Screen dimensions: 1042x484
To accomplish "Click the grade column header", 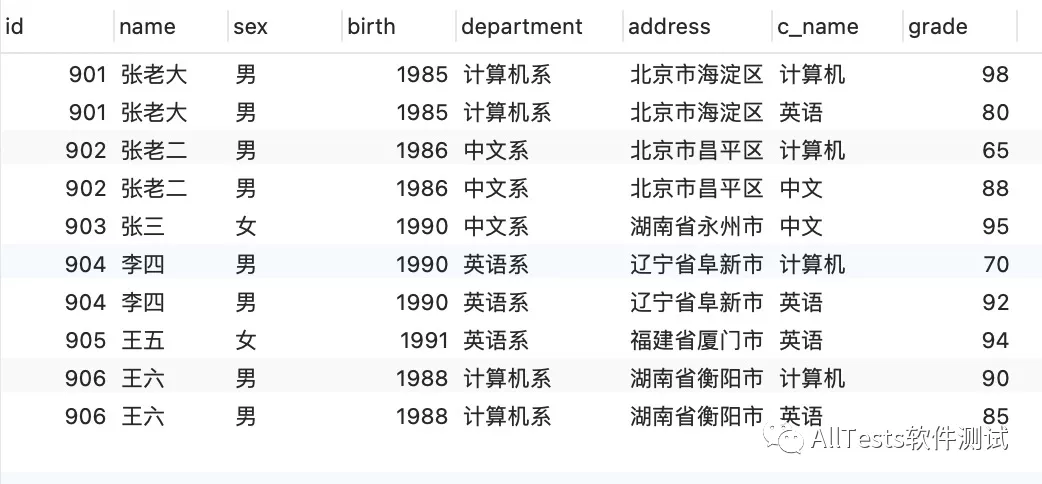I will click(938, 27).
